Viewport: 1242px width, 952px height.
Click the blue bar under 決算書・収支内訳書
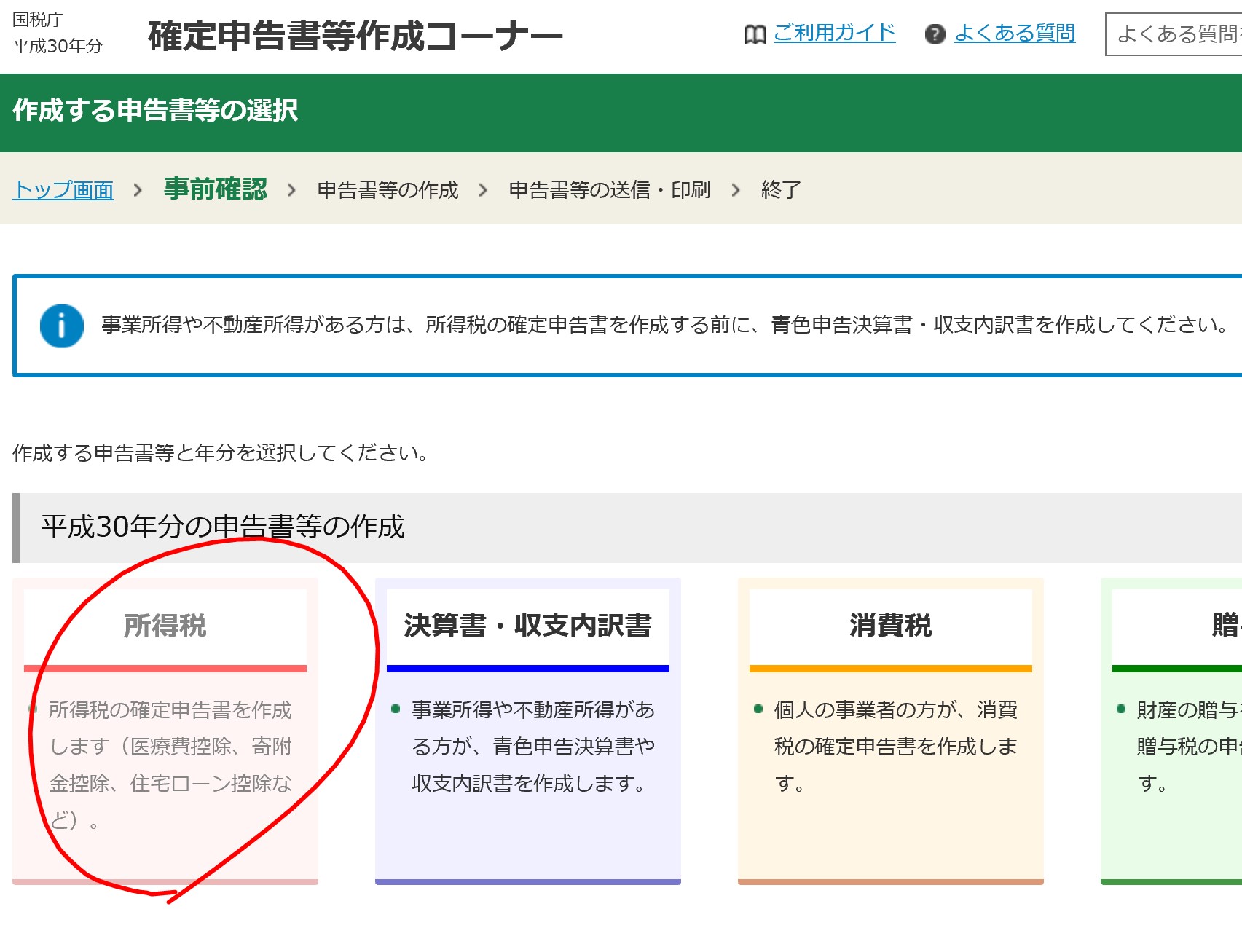(527, 668)
